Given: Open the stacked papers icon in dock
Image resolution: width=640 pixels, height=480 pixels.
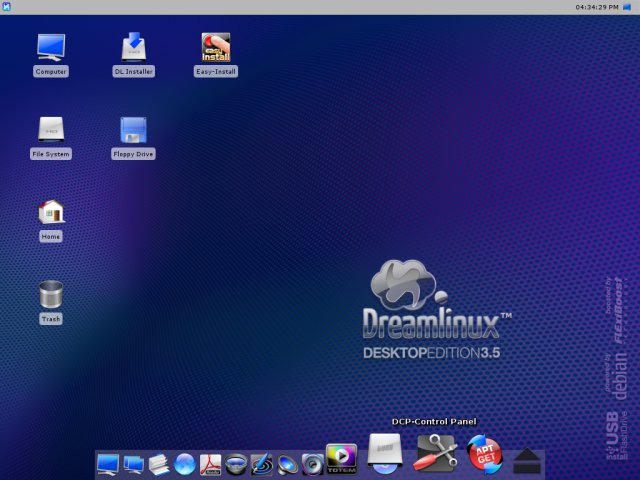Looking at the screenshot, I should point(159,464).
